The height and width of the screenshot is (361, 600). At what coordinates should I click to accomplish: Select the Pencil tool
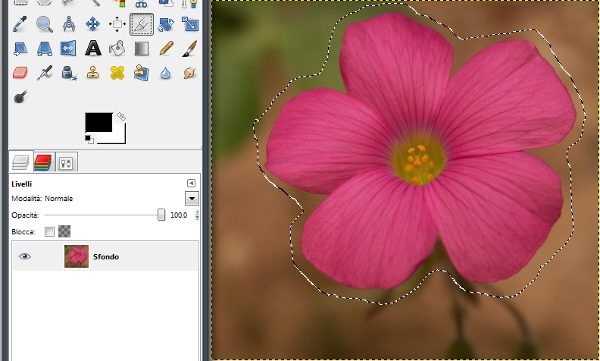point(166,49)
